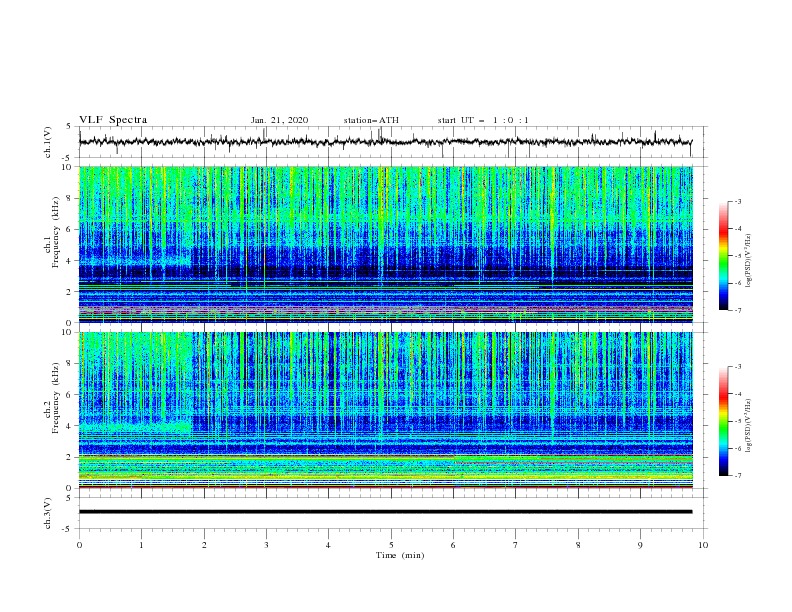Click the ch.1 voltage waveform trace at top
This screenshot has width=792, height=612.
385,142
